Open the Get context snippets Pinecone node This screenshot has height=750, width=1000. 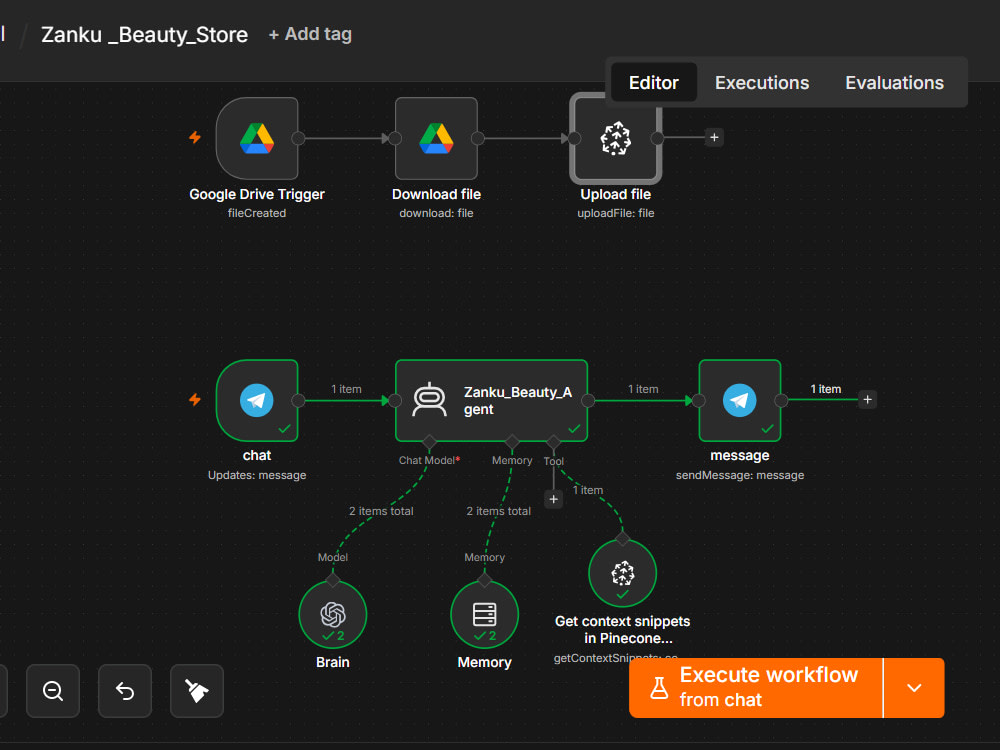(622, 573)
